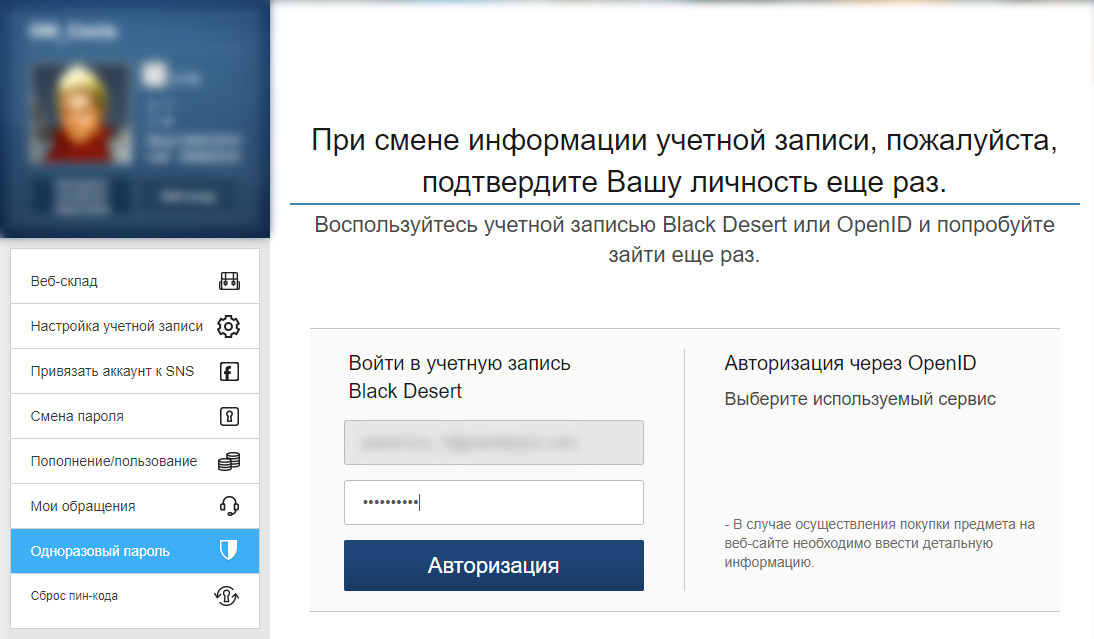The width and height of the screenshot is (1094, 639).
Task: Click the blurred email input field
Action: pyautogui.click(x=494, y=442)
